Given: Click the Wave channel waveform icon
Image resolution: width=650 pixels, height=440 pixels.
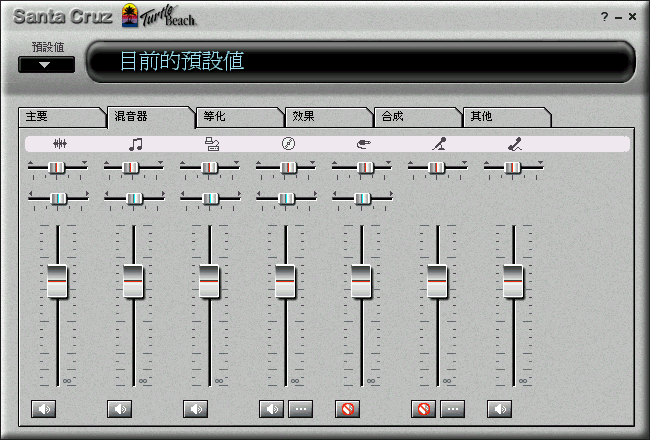Looking at the screenshot, I should 60,144.
